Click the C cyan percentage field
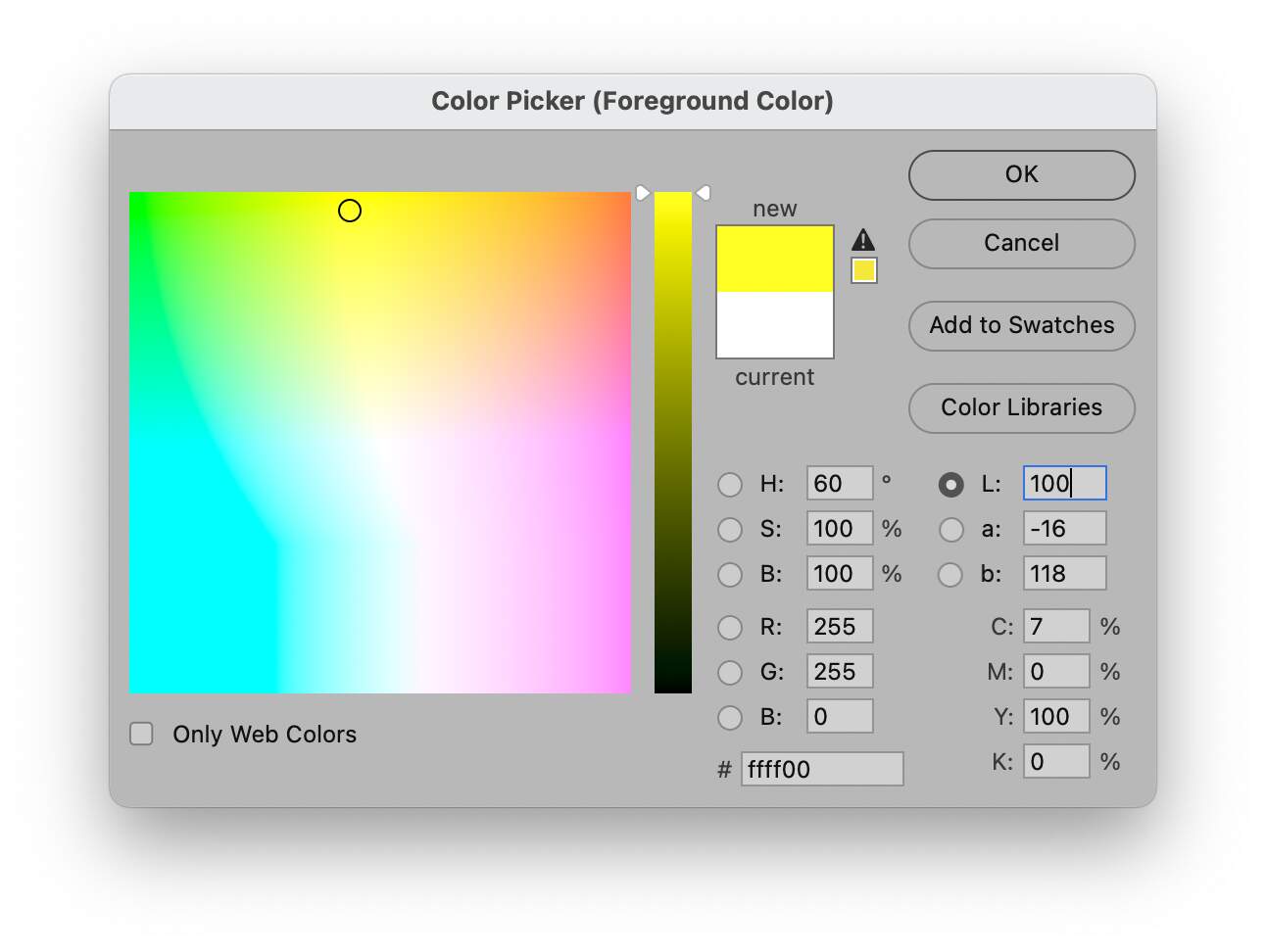 pos(1056,627)
